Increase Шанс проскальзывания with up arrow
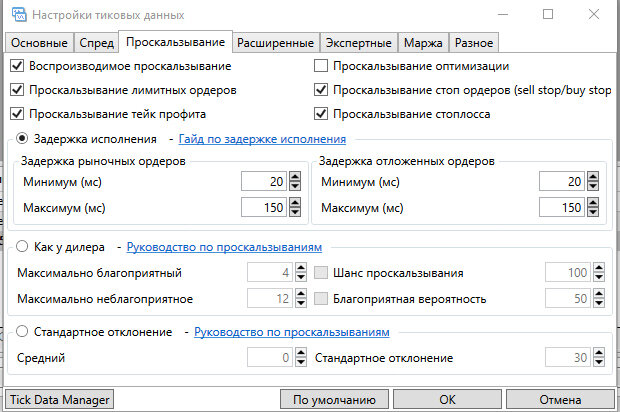 pos(599,267)
